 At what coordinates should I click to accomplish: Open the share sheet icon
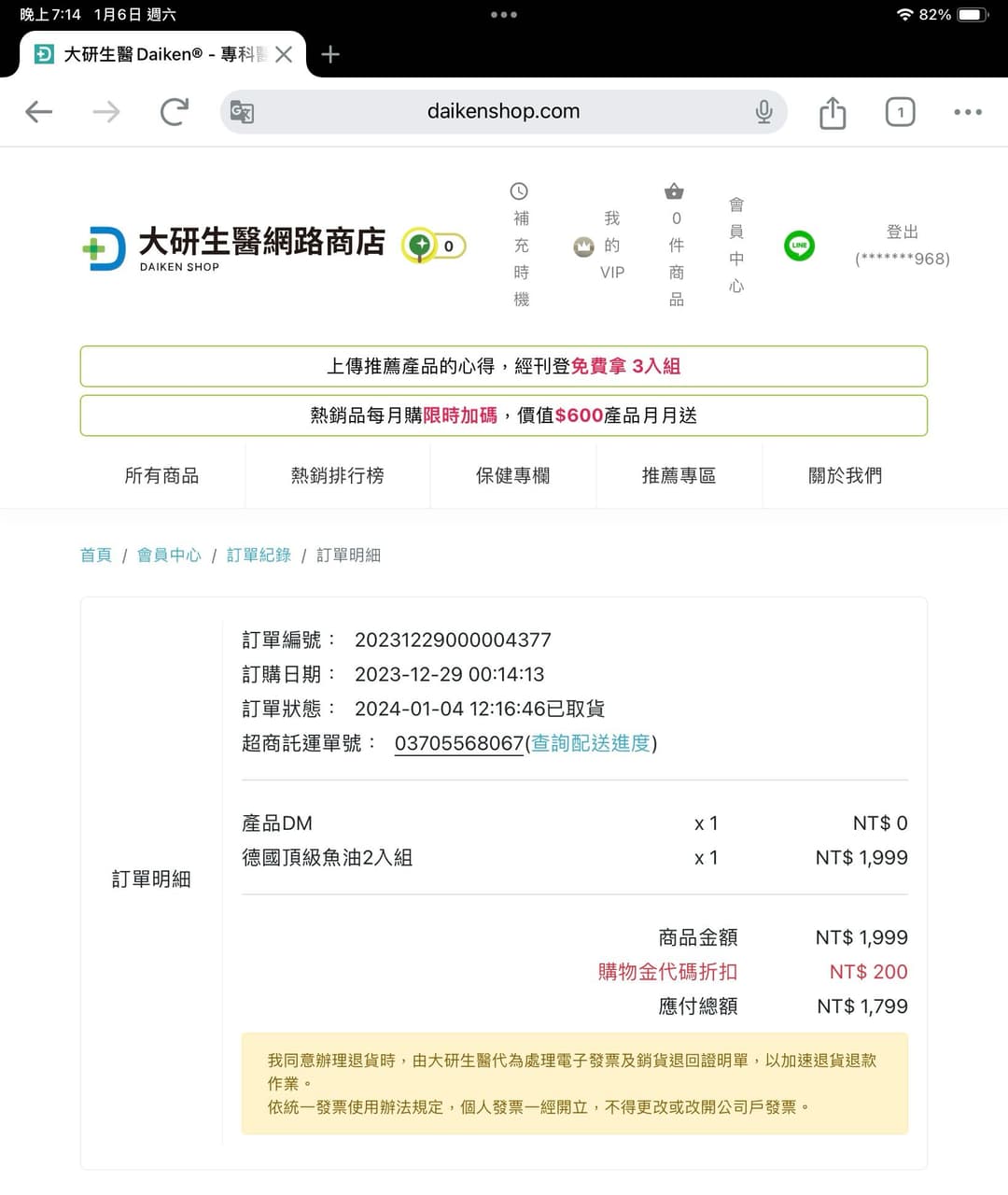point(833,112)
